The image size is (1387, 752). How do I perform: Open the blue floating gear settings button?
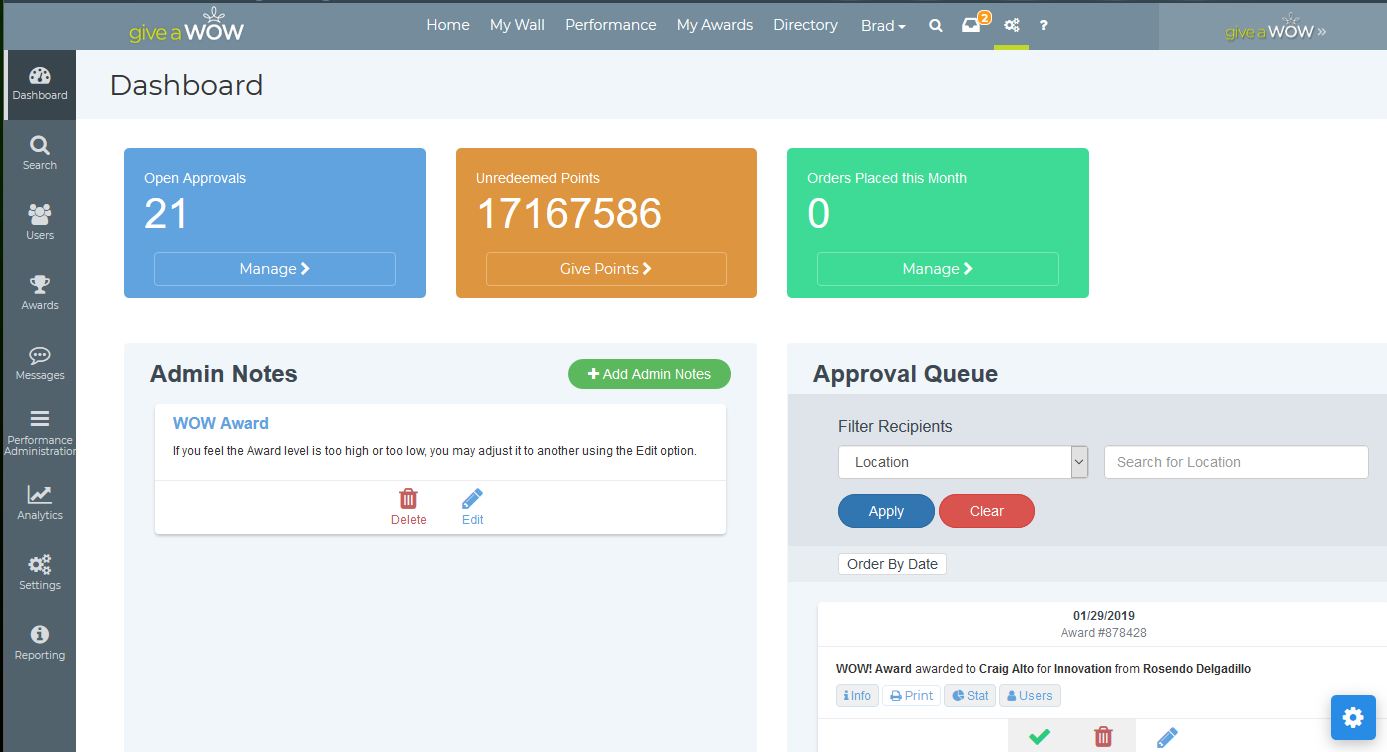tap(1353, 717)
